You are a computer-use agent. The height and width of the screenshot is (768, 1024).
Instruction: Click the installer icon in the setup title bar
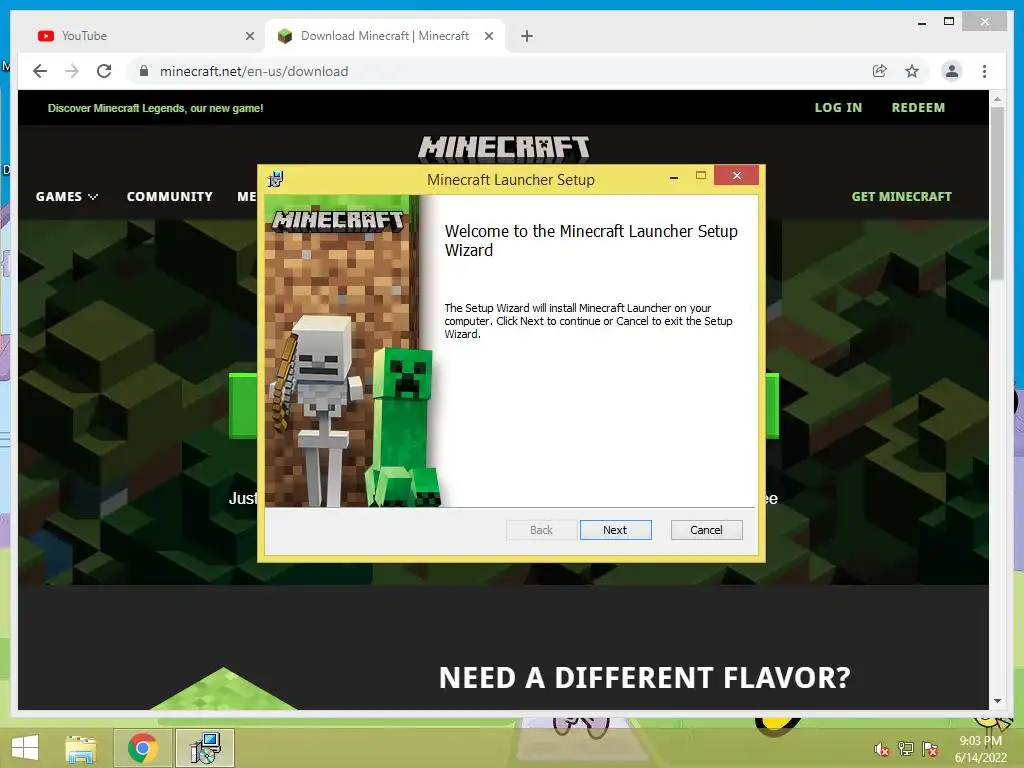coord(276,179)
